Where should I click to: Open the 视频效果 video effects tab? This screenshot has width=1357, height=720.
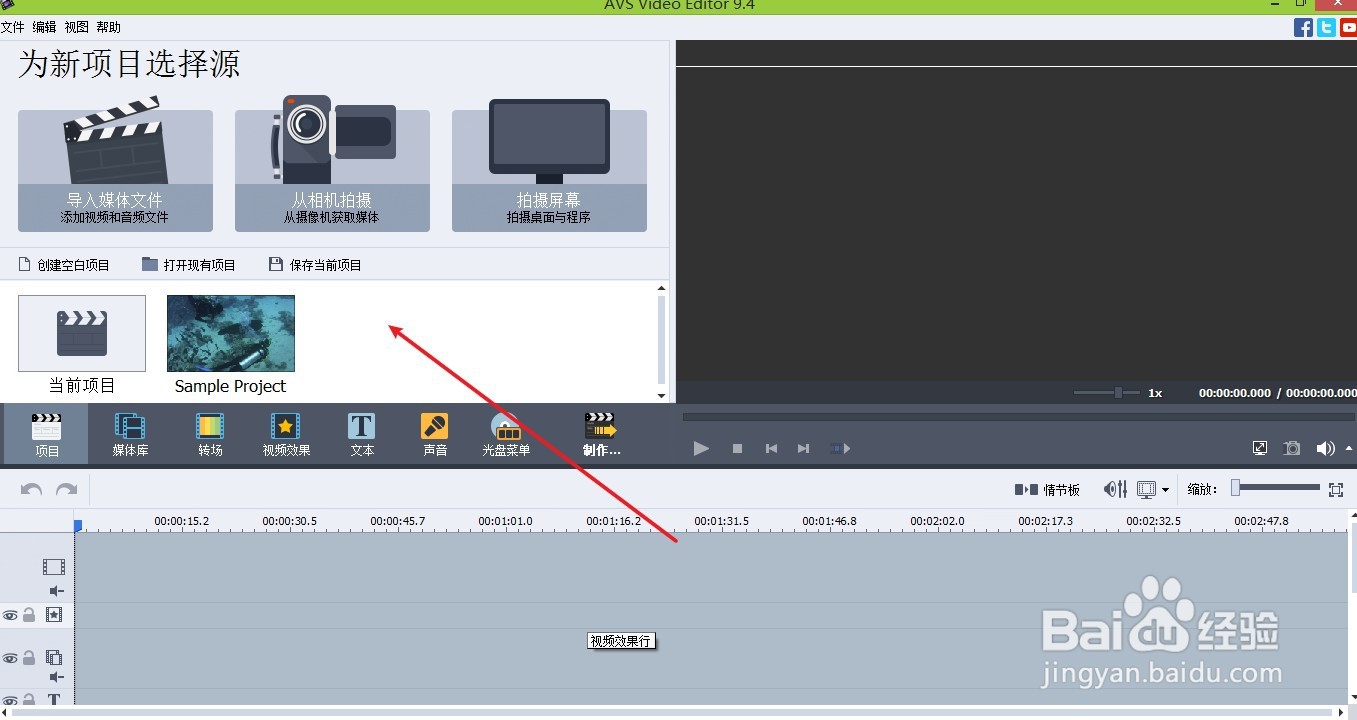pyautogui.click(x=286, y=434)
